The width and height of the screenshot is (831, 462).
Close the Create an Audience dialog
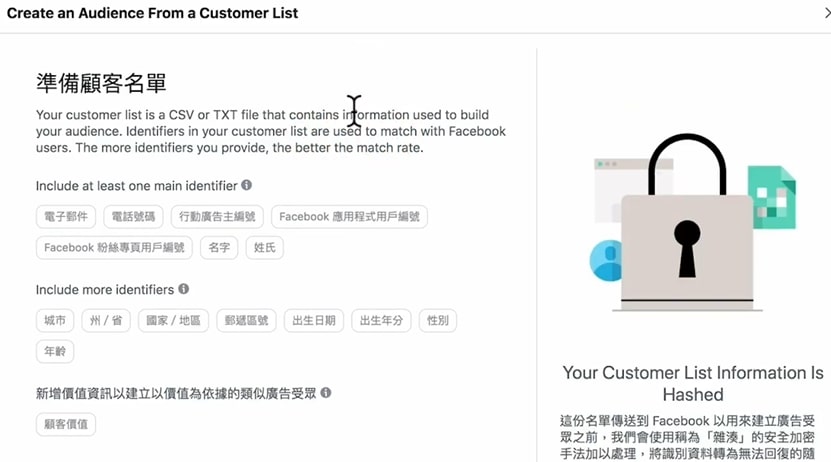pos(827,13)
